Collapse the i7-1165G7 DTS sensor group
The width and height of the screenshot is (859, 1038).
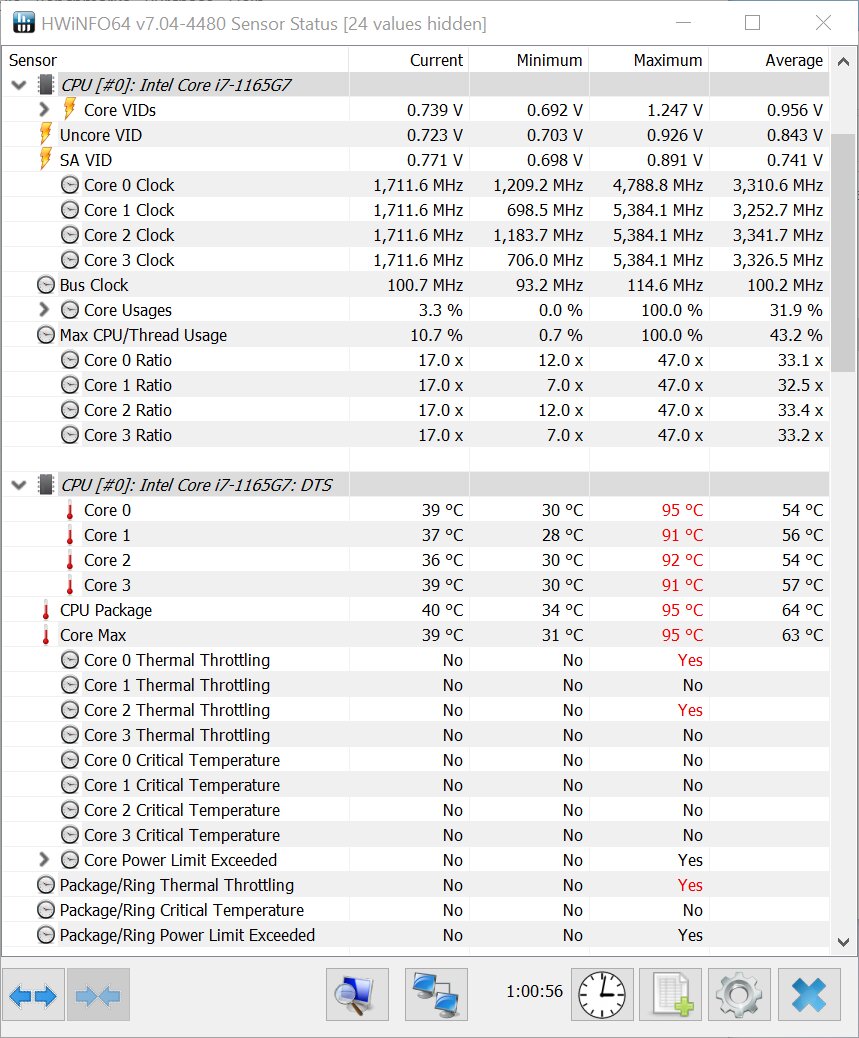19,485
